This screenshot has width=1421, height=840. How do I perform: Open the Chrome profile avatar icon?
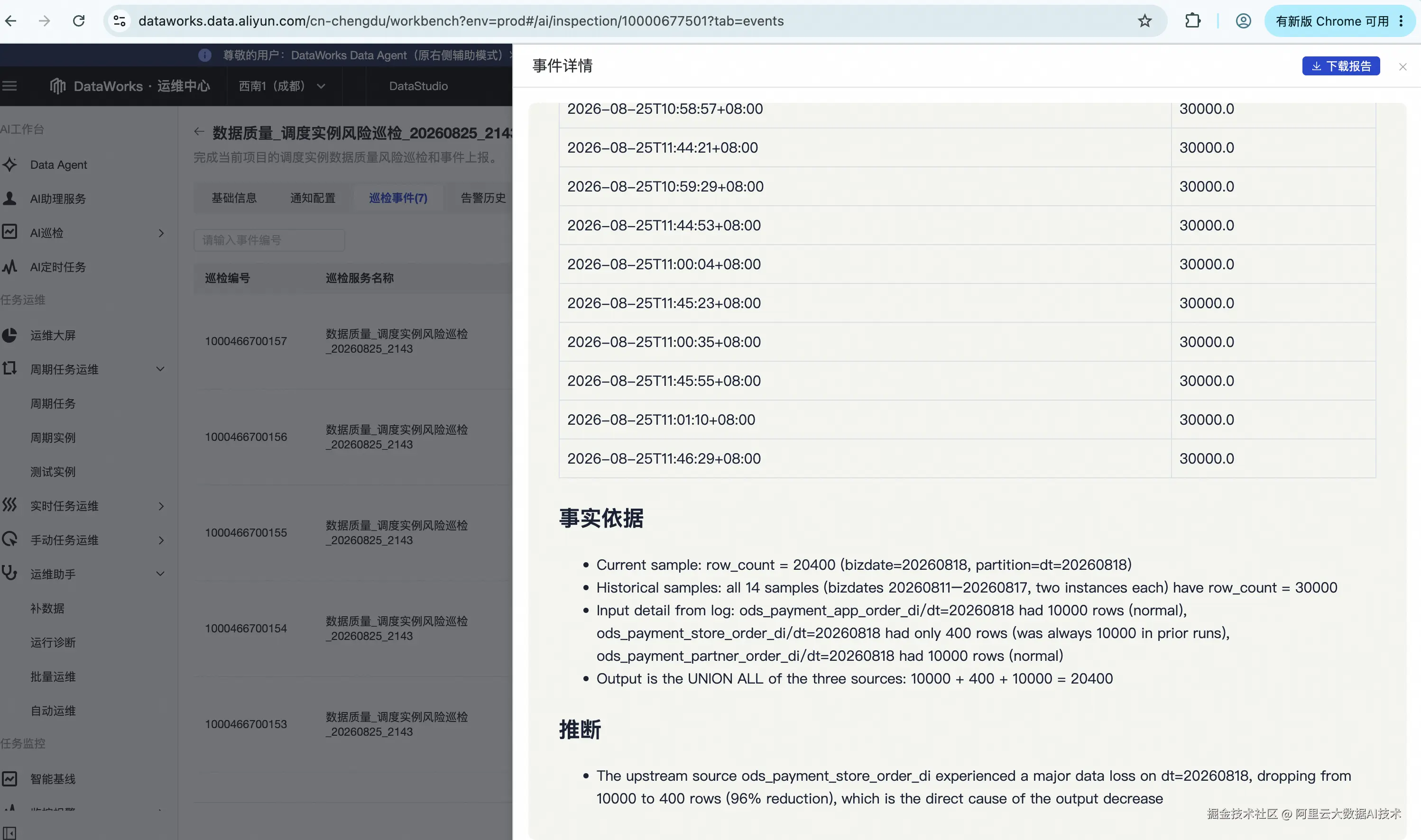coord(1243,21)
